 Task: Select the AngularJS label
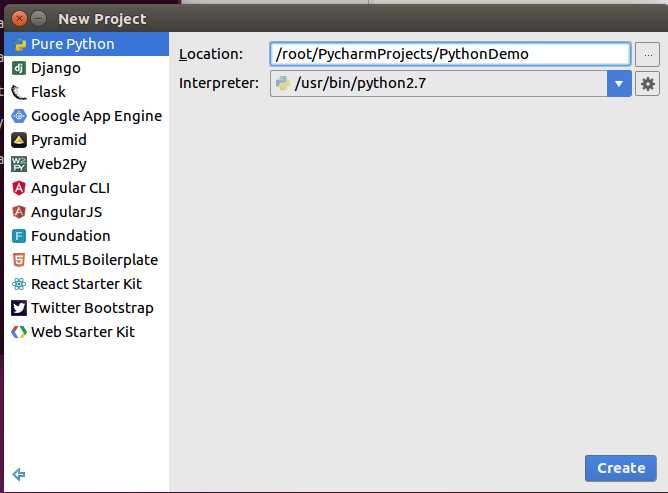pyautogui.click(x=66, y=212)
